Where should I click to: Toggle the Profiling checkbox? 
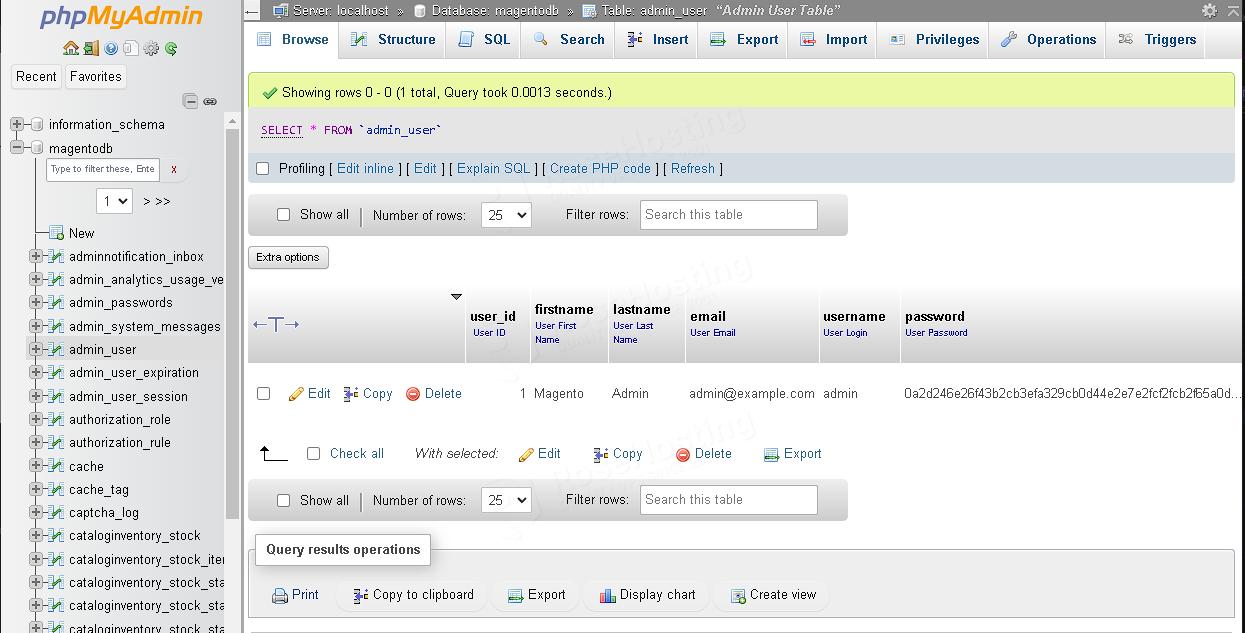262,168
